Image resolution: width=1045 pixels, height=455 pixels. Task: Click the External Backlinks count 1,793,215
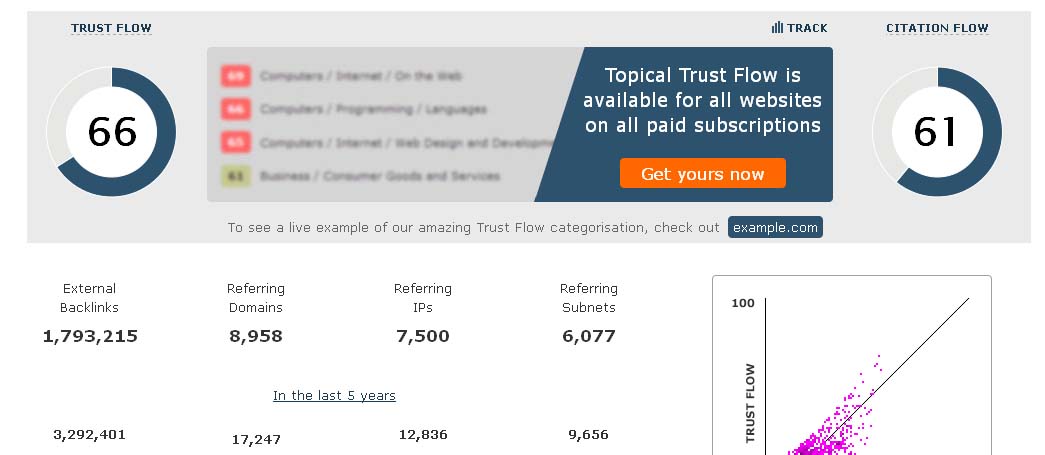click(90, 336)
